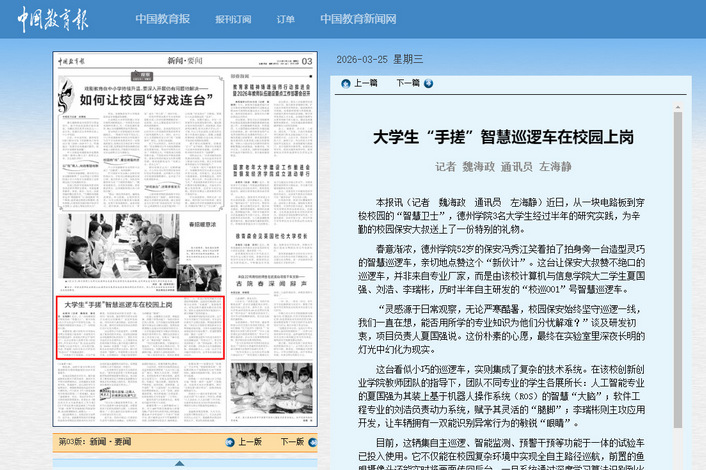Click the 下一篇 next article link
The height and width of the screenshot is (470, 706).
[x=408, y=84]
